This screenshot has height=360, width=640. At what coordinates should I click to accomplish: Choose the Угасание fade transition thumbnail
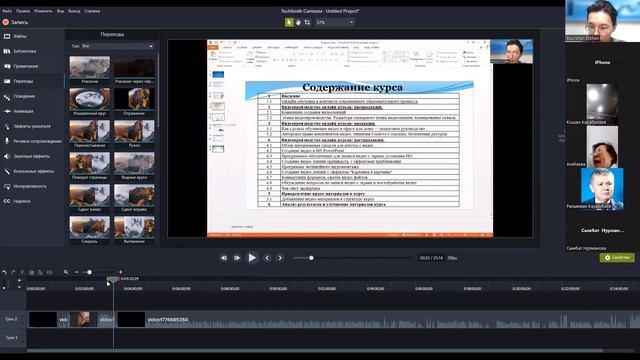(x=89, y=67)
